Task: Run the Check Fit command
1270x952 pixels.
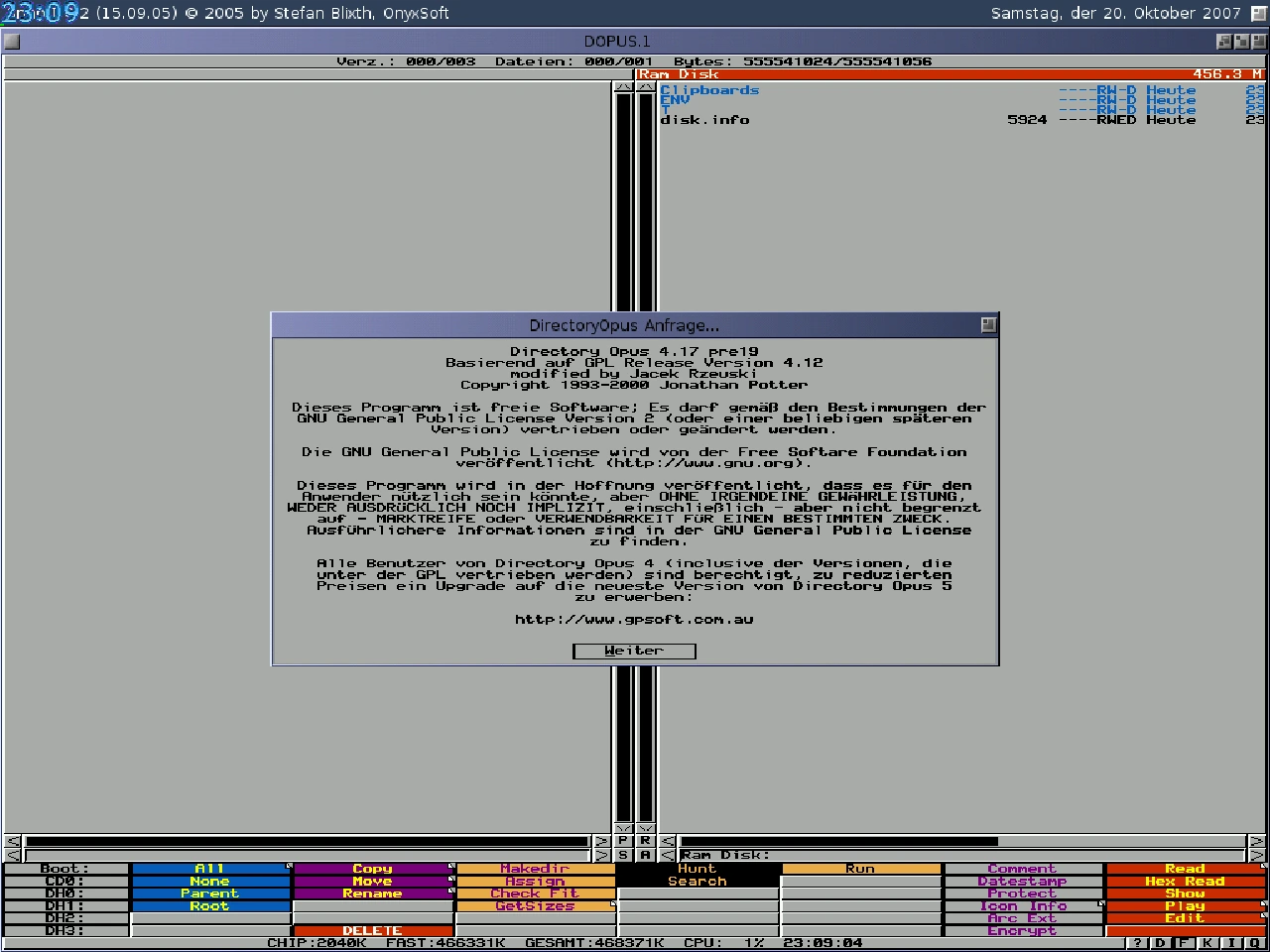Action: pos(536,893)
